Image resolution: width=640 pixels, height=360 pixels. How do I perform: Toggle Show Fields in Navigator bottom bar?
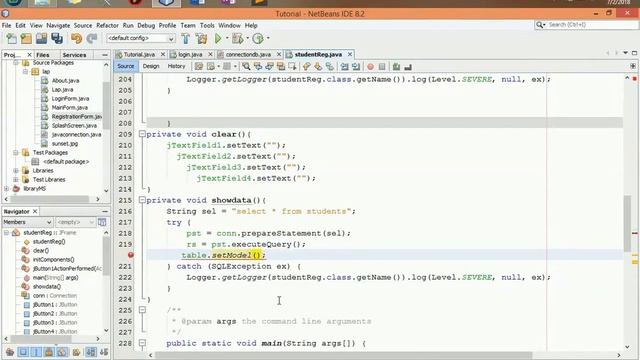point(23,352)
